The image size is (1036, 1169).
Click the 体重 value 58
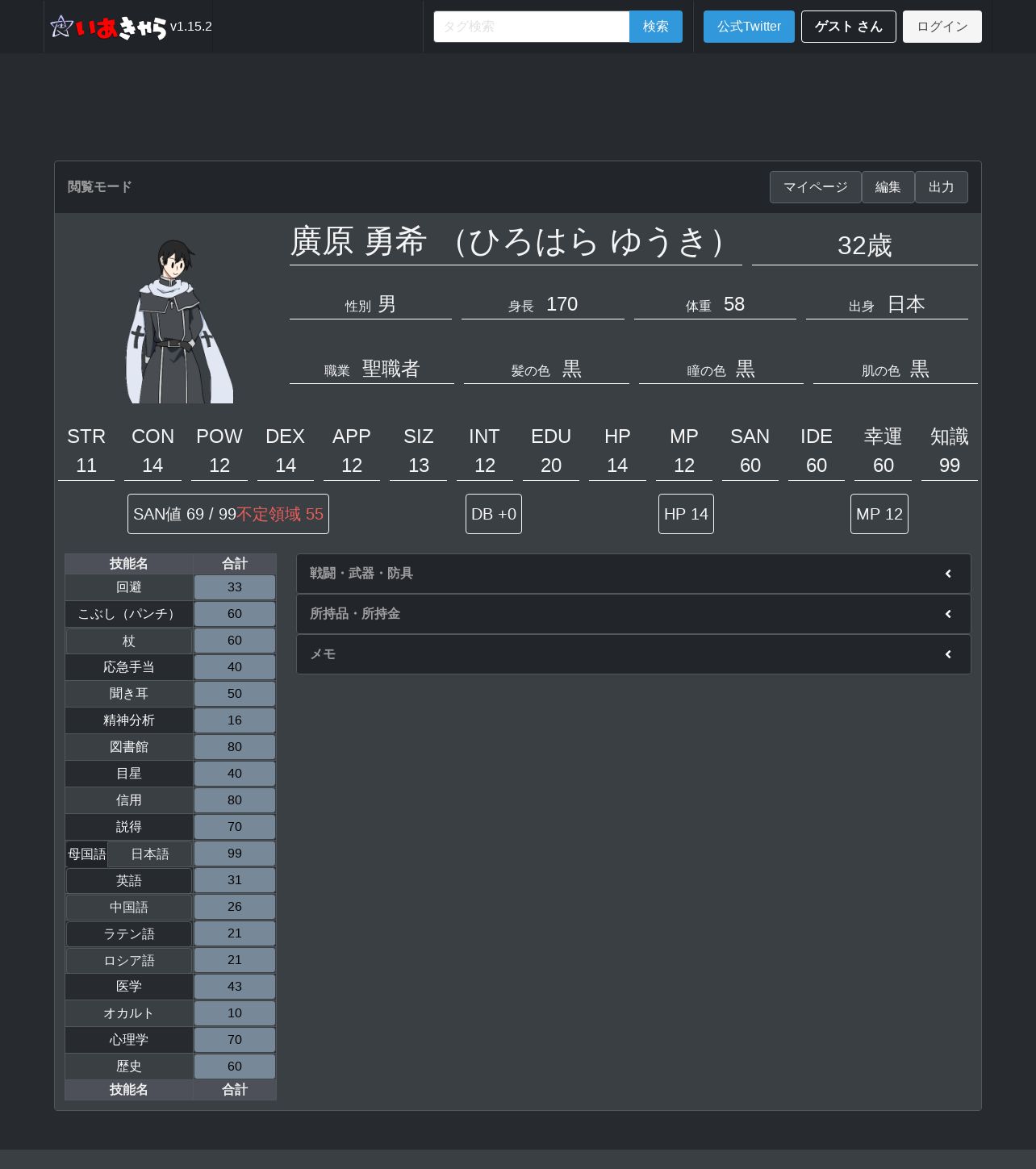(734, 304)
